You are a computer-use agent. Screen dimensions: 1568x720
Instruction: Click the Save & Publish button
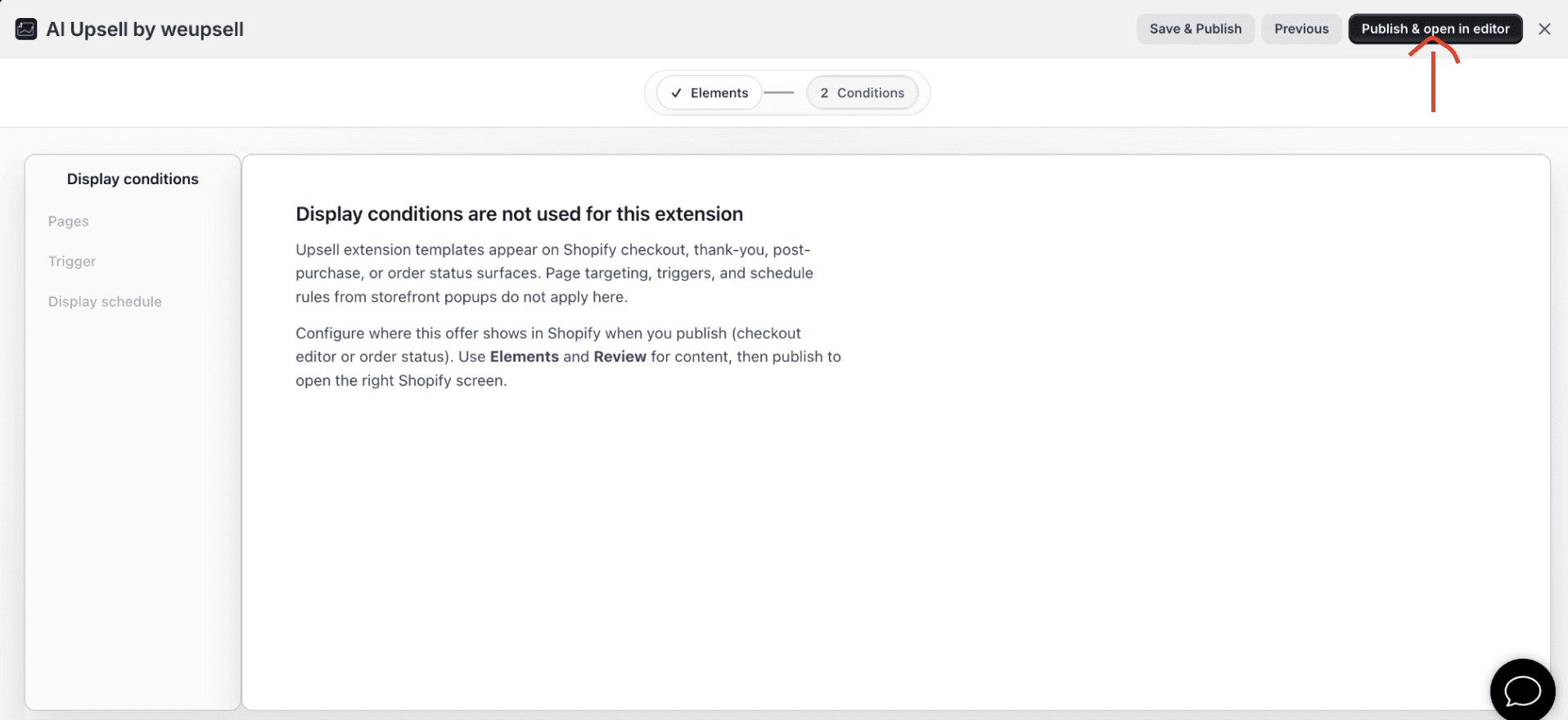1195,29
